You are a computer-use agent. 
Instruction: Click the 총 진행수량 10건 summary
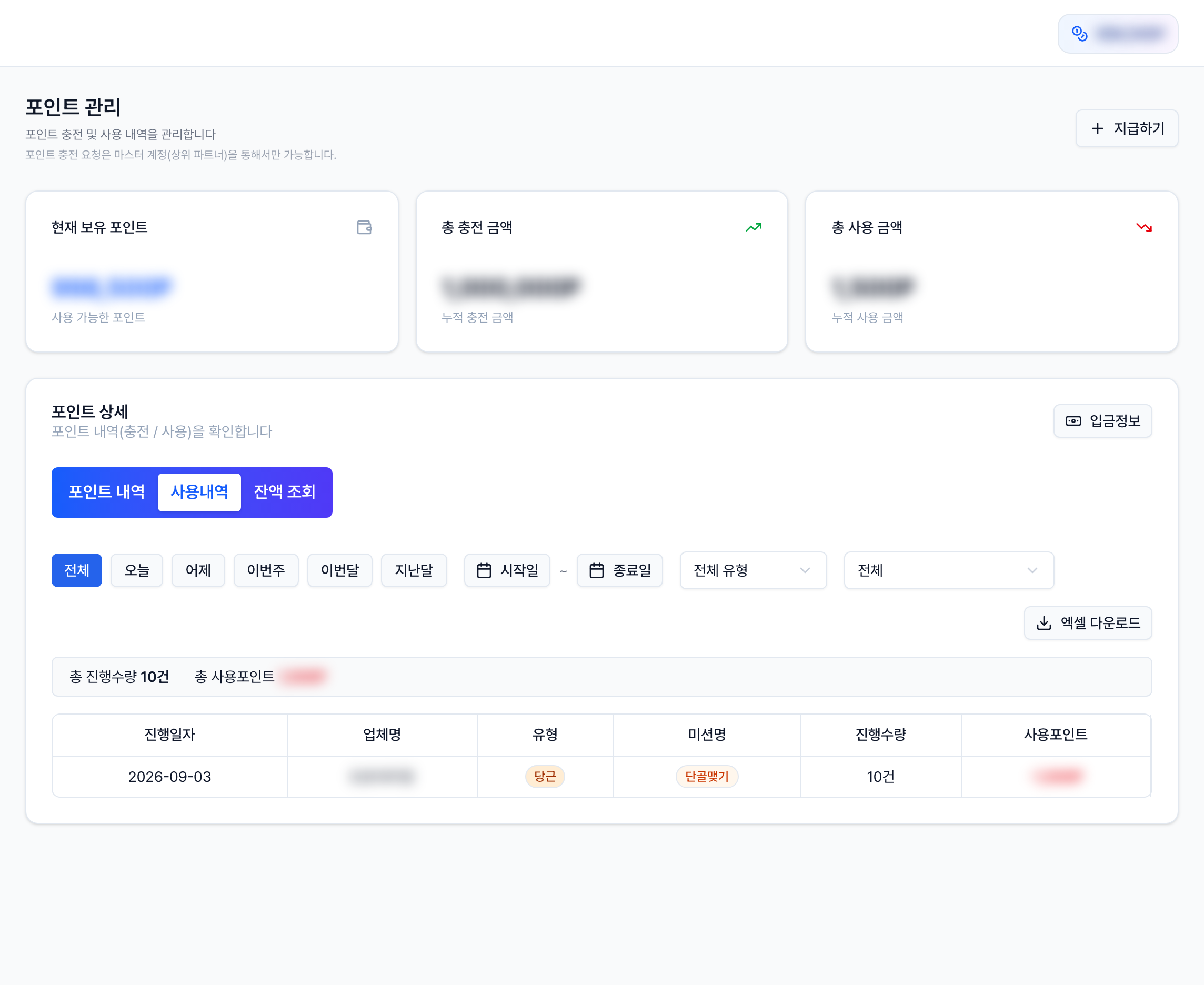(119, 677)
